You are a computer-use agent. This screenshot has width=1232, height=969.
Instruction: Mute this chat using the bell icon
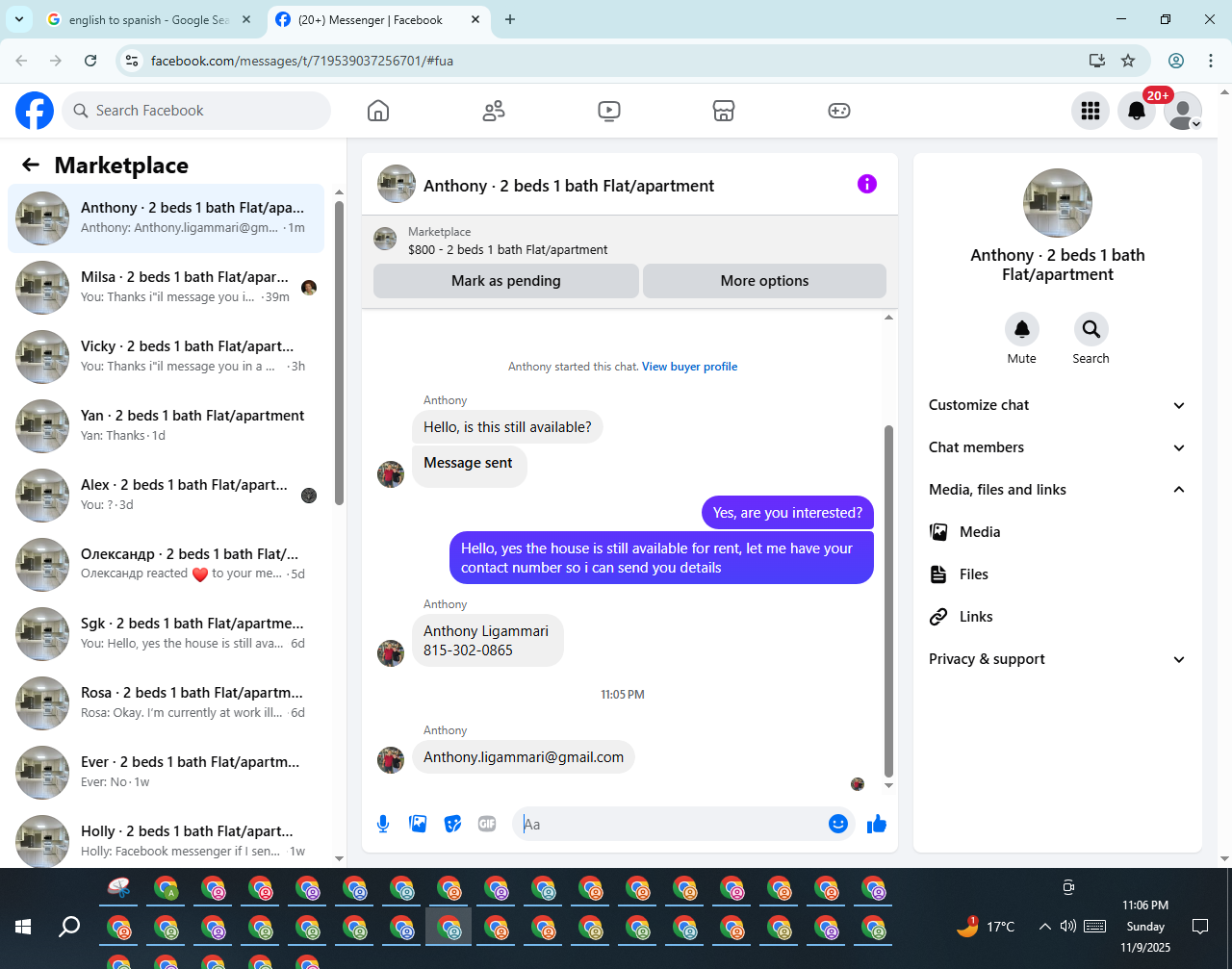click(1022, 329)
